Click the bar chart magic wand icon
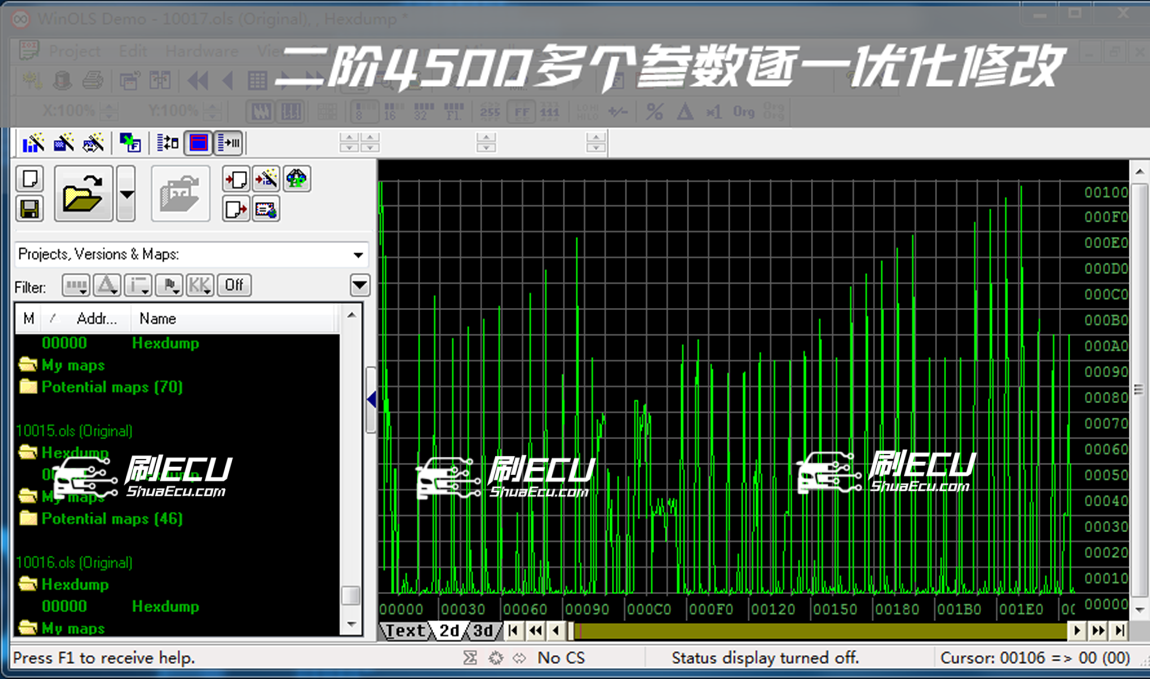1150x679 pixels. 33,143
